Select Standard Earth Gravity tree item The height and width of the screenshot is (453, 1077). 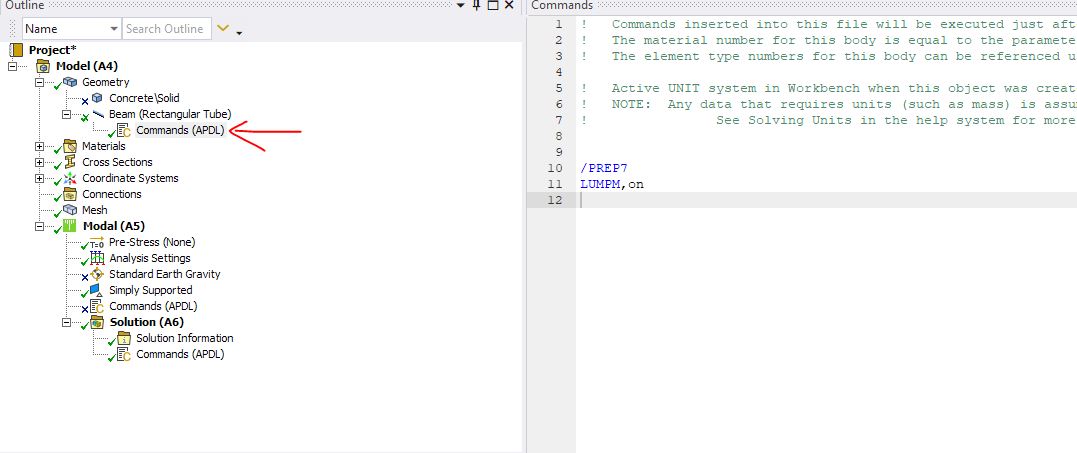point(165,274)
